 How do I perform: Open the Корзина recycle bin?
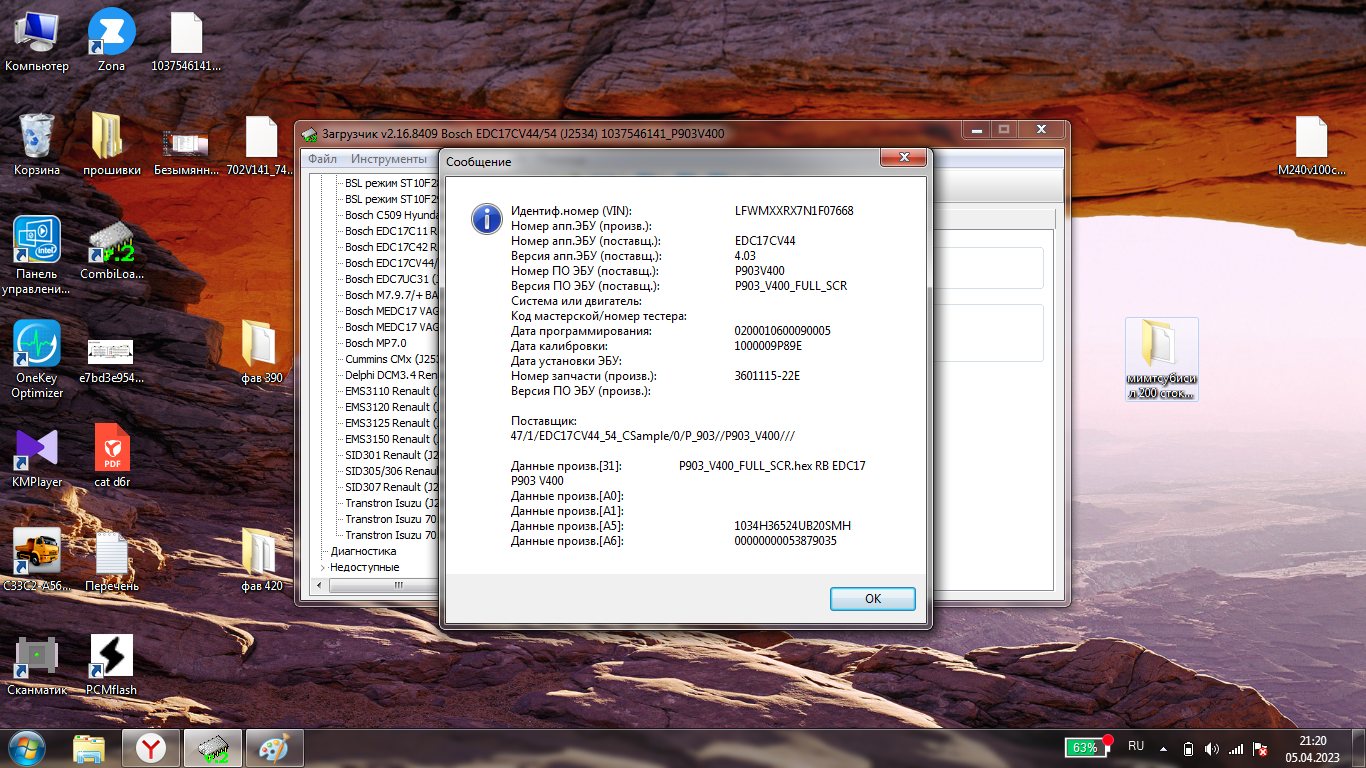[x=38, y=144]
